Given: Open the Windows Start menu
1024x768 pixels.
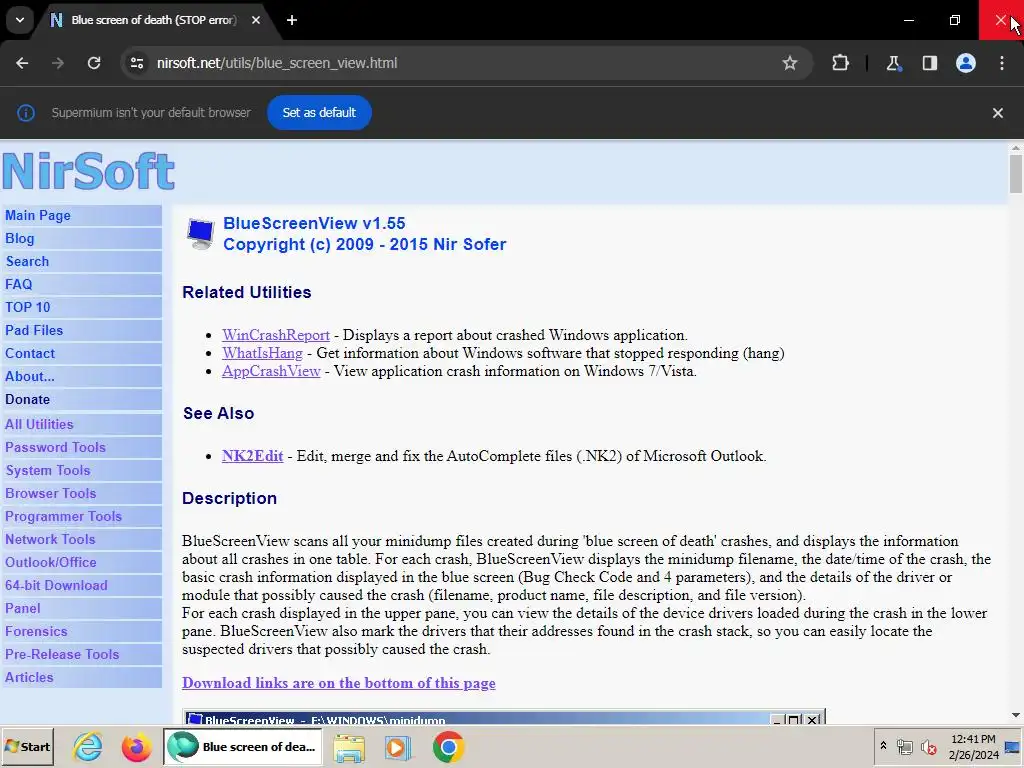Looking at the screenshot, I should 27,746.
